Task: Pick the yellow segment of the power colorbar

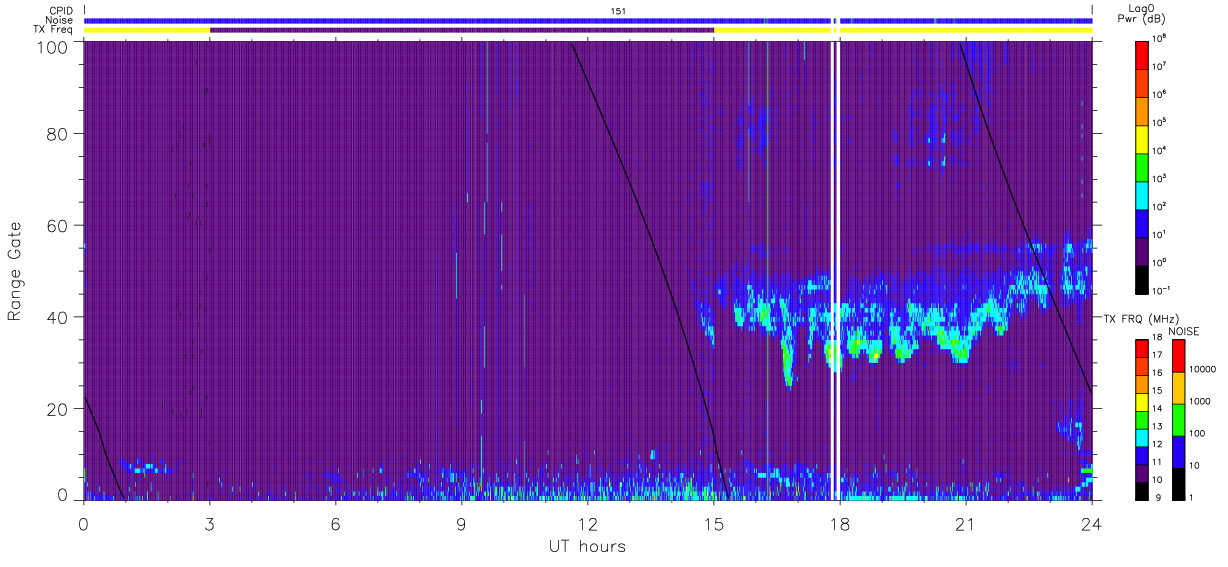Action: (x=1143, y=137)
